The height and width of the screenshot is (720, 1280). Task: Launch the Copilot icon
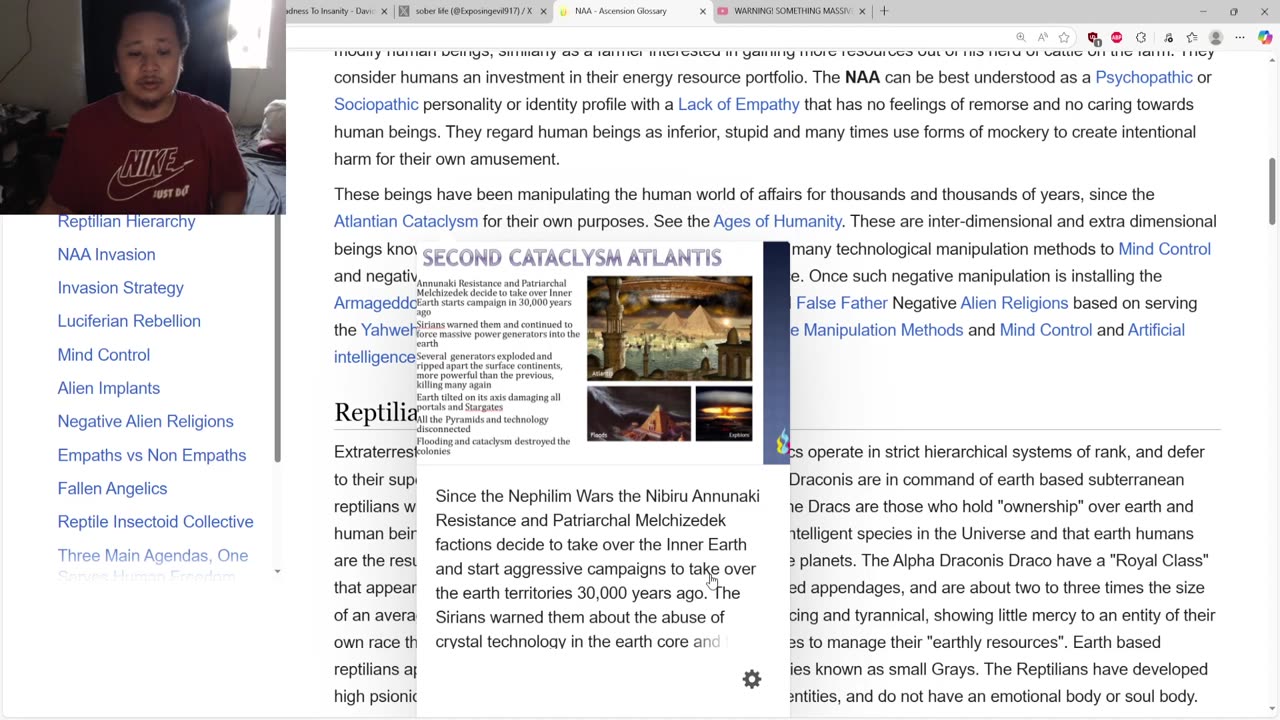(1265, 38)
